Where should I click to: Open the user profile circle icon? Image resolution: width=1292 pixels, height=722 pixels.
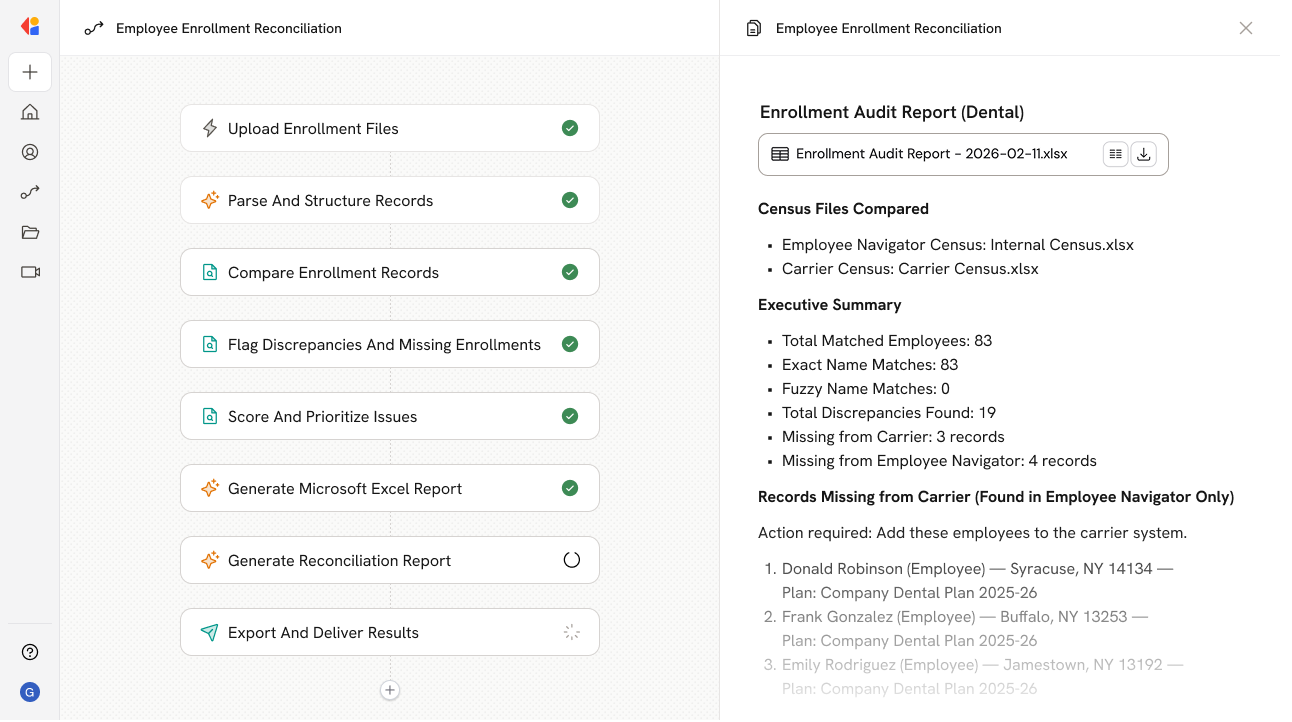(30, 152)
